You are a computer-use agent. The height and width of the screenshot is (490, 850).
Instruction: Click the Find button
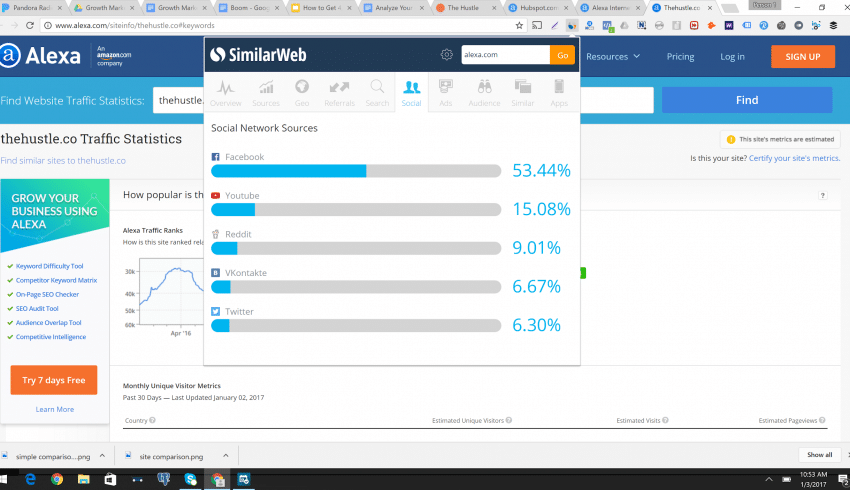747,100
